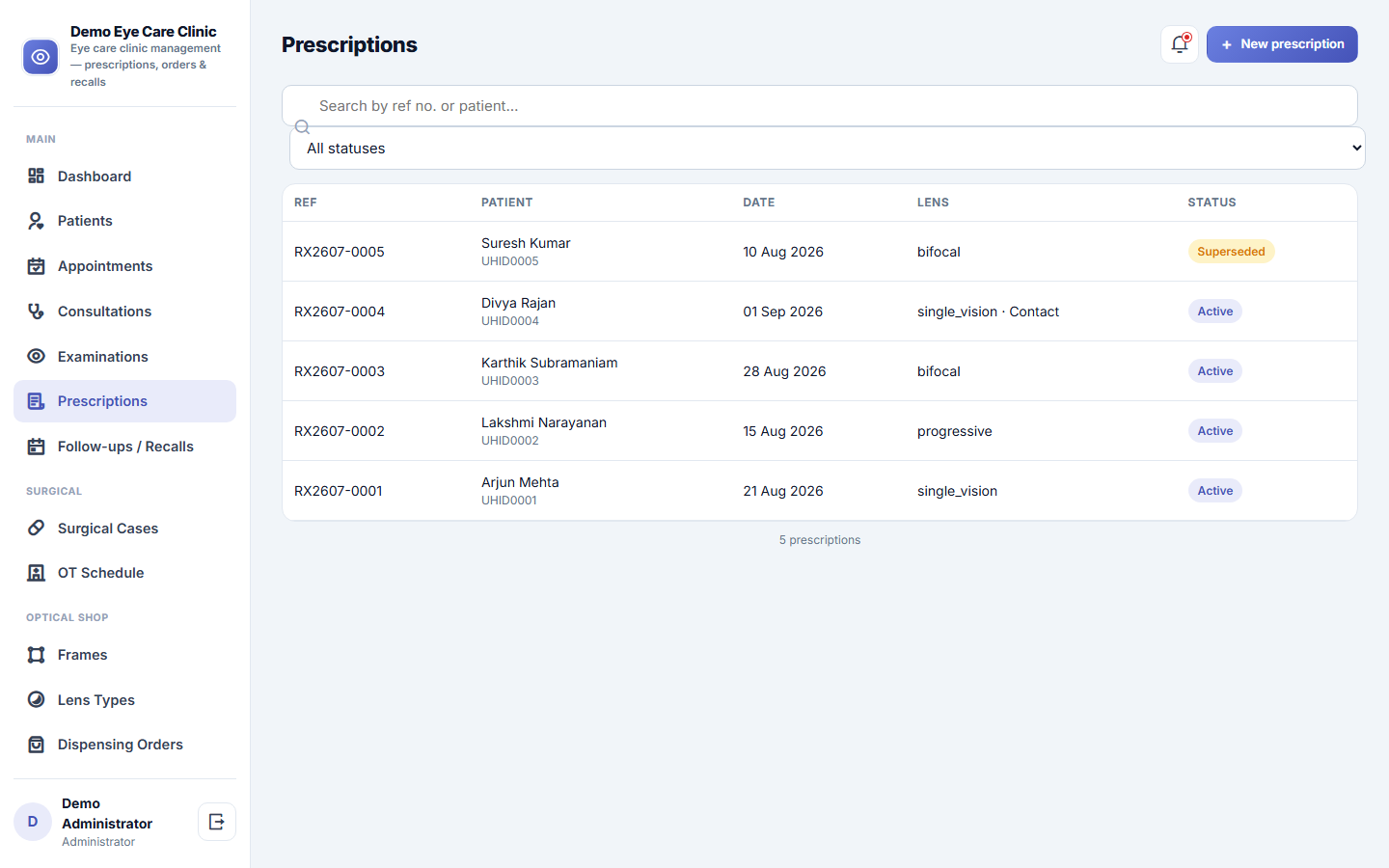The image size is (1389, 868).
Task: Open Lens Types page
Action: (124, 699)
